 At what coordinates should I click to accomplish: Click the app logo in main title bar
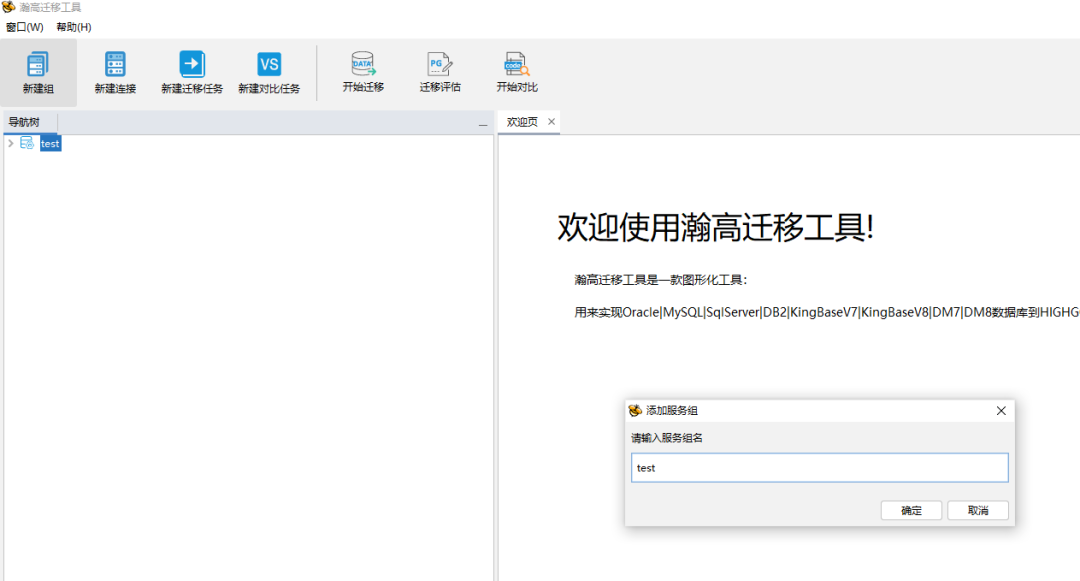point(8,7)
